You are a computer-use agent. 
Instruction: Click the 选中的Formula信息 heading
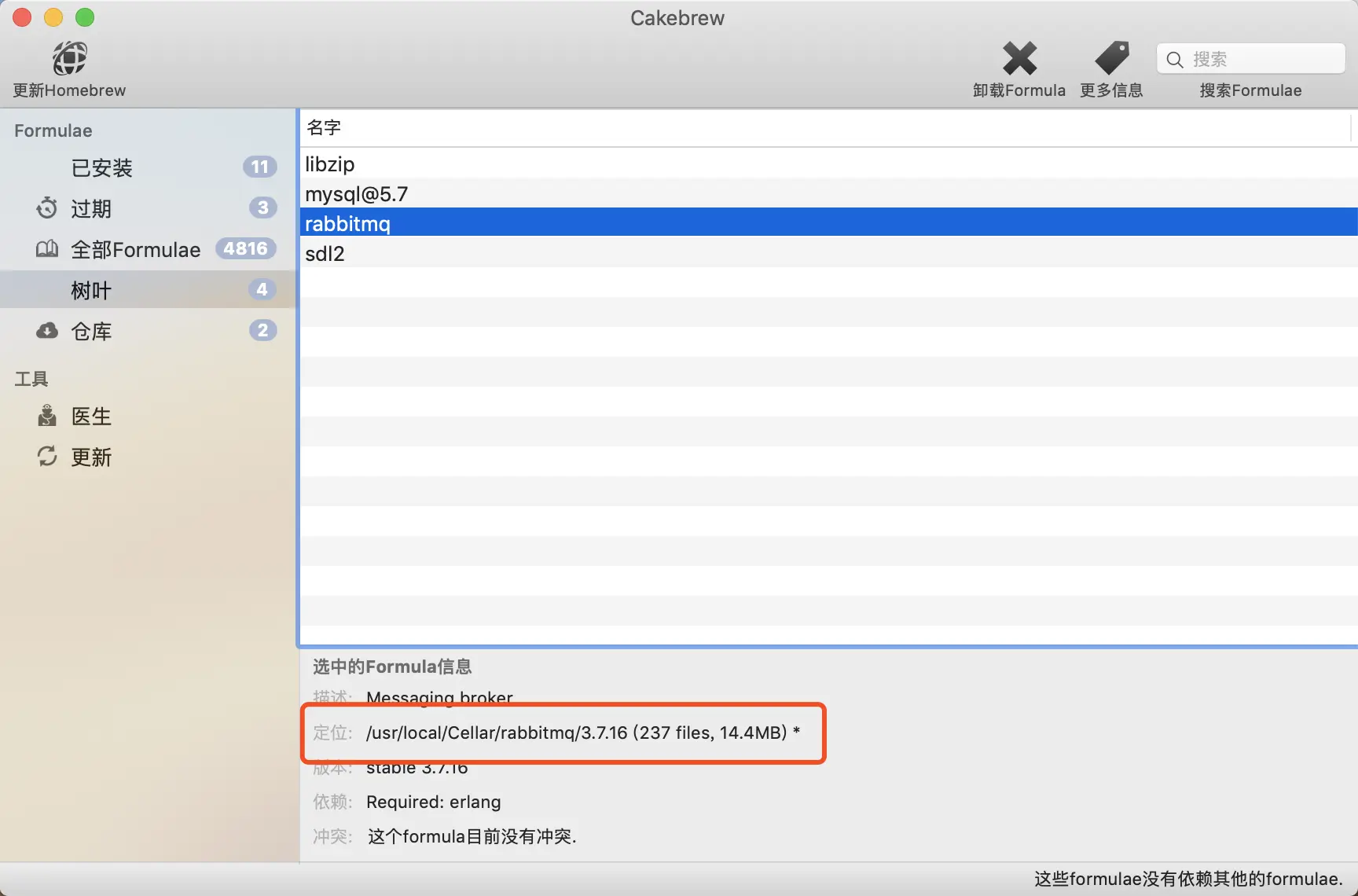point(392,666)
